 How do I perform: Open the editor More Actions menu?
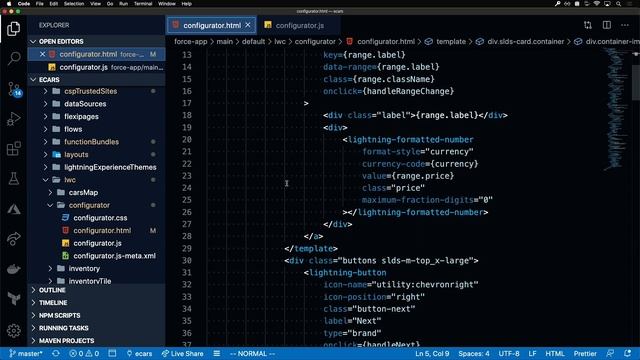625,25
